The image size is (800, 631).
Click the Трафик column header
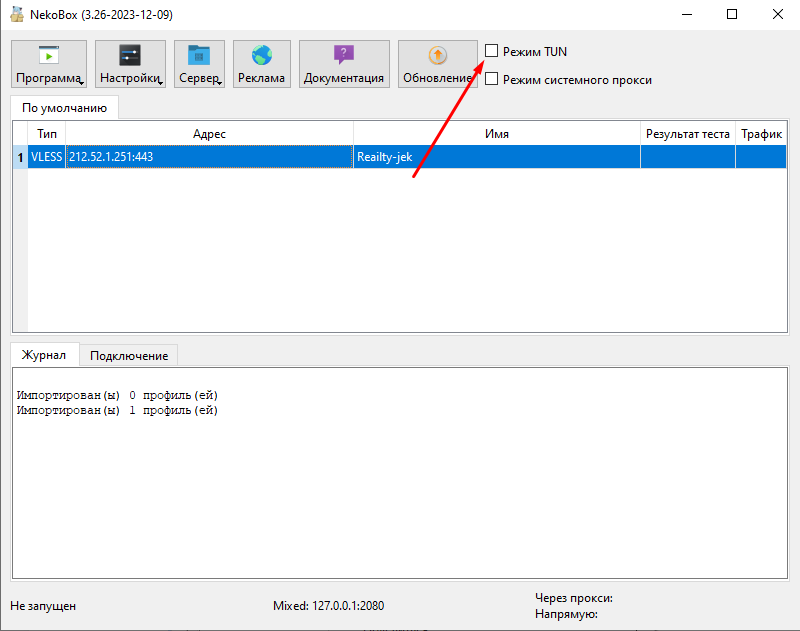pos(761,133)
